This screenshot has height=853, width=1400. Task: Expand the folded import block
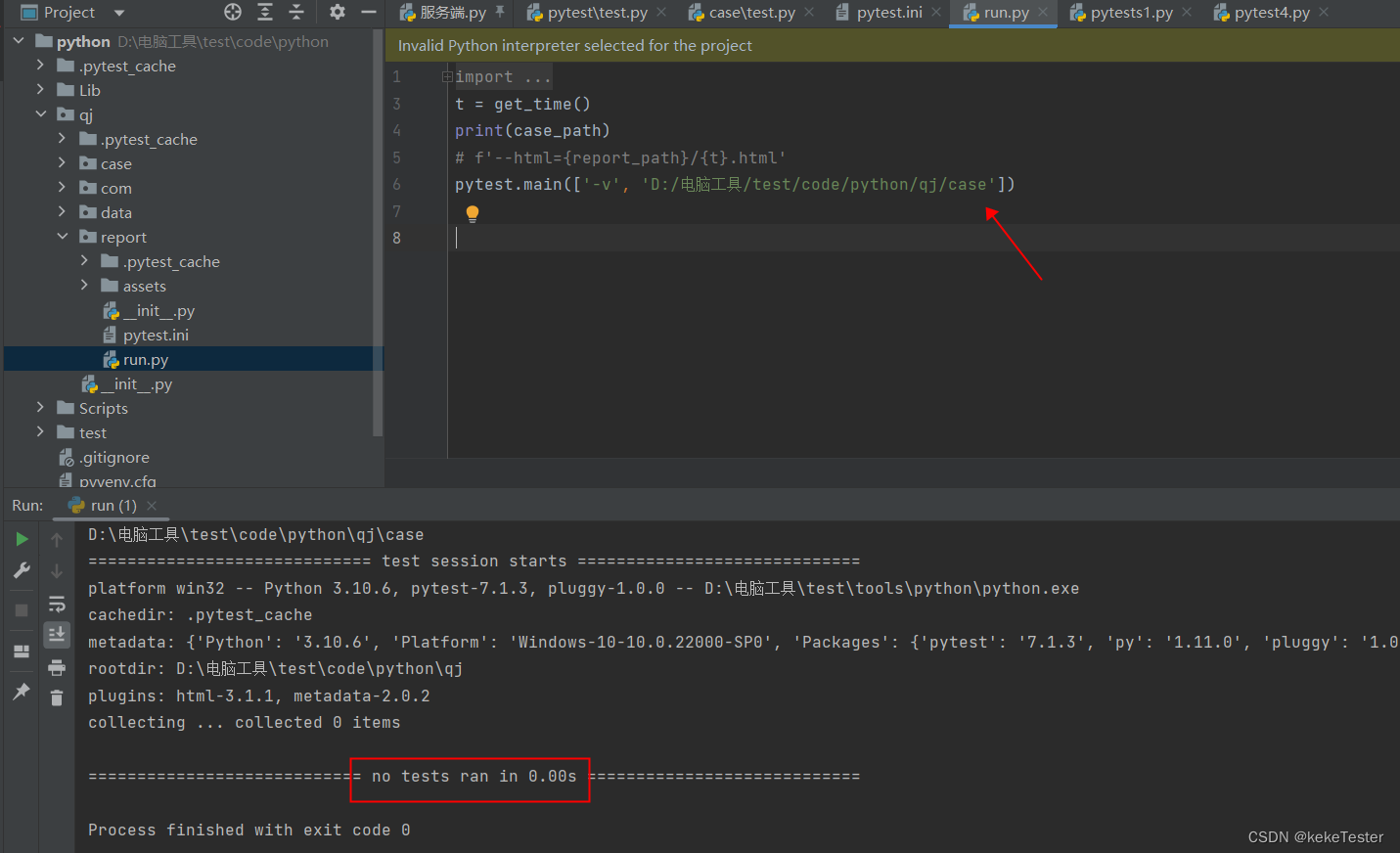(446, 77)
